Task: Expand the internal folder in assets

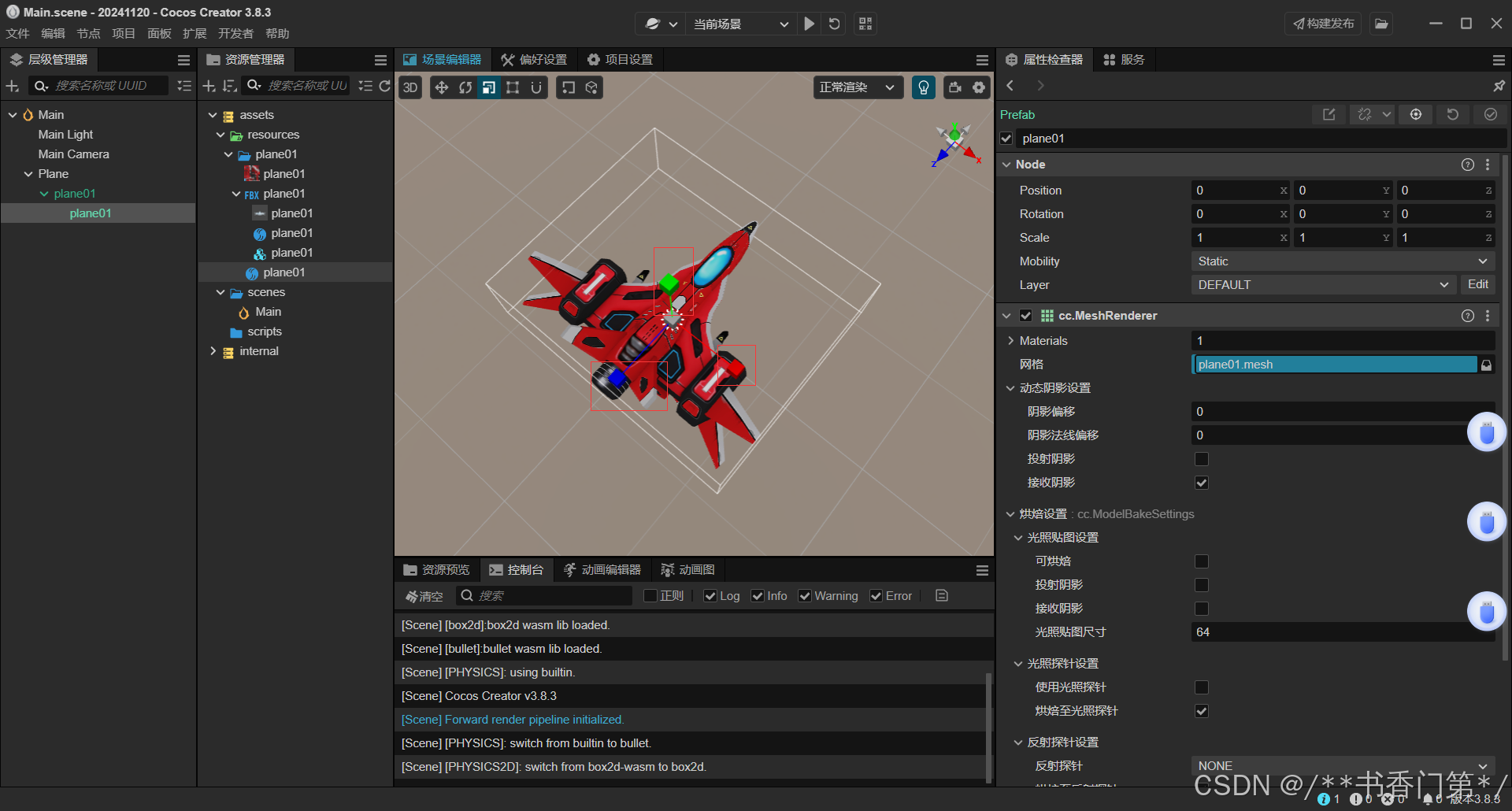Action: [x=213, y=351]
